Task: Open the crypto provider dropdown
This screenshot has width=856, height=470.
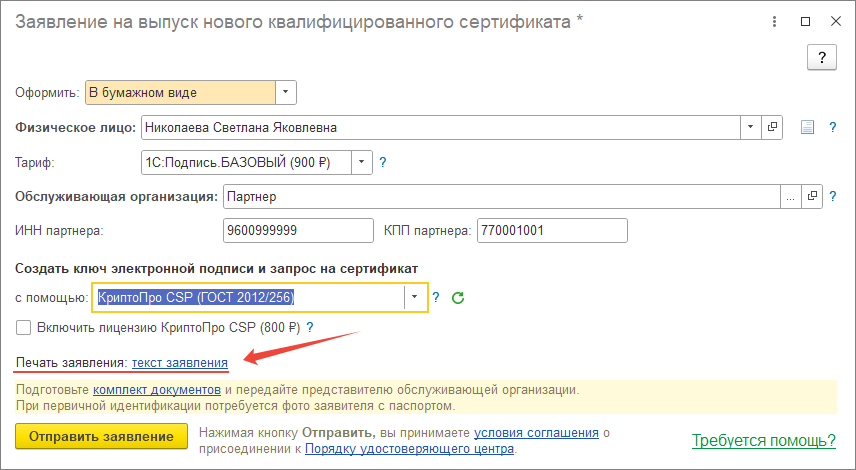Action: coord(416,298)
